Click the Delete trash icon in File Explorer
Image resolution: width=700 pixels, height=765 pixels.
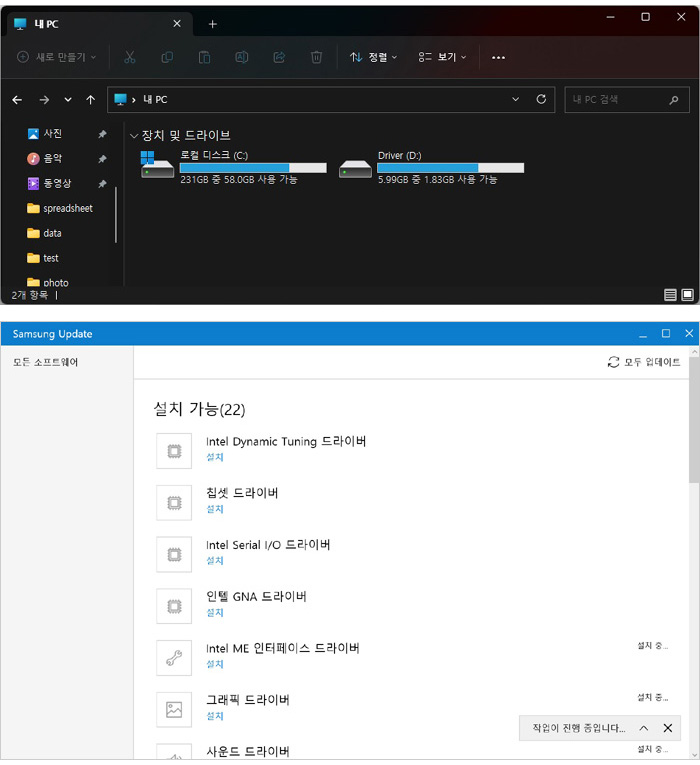(x=316, y=57)
